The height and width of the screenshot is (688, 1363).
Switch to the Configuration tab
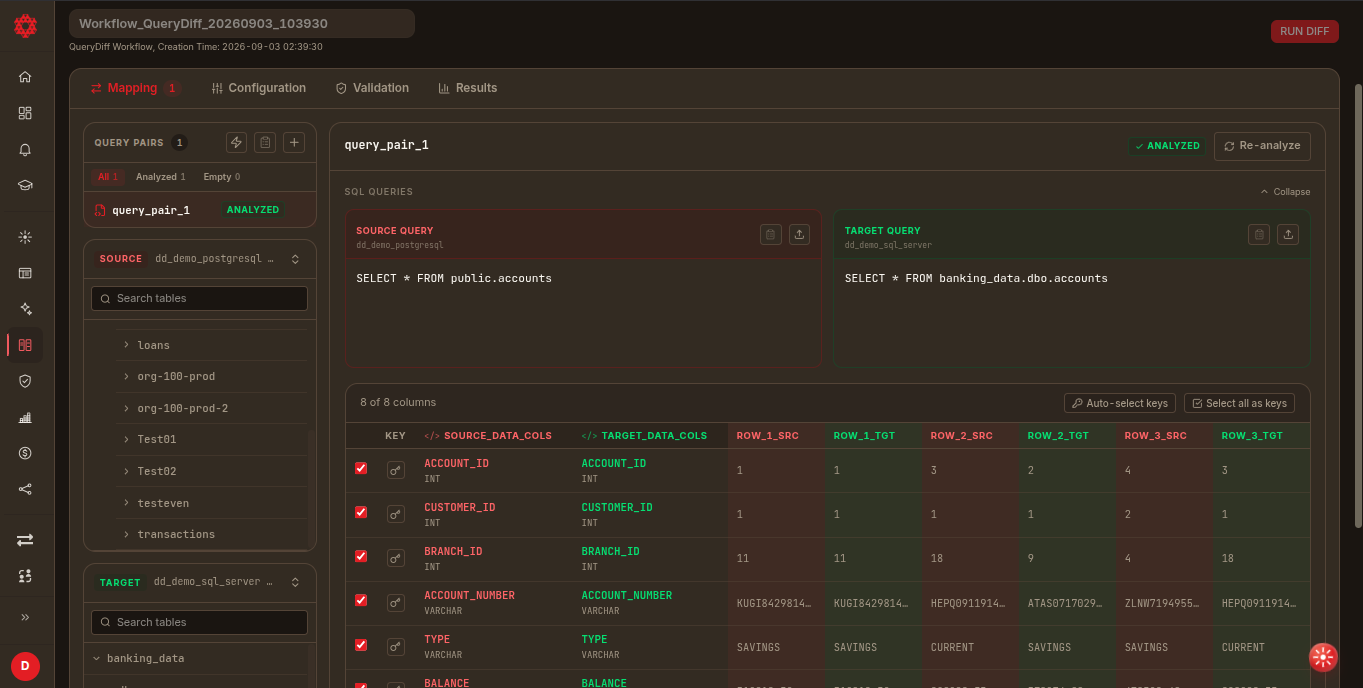[x=259, y=88]
